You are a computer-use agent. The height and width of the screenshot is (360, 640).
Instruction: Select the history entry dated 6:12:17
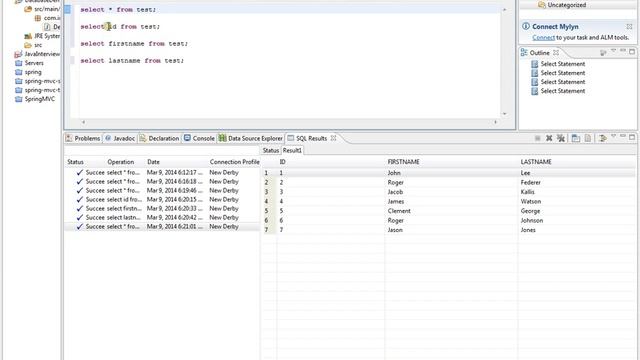click(162, 173)
